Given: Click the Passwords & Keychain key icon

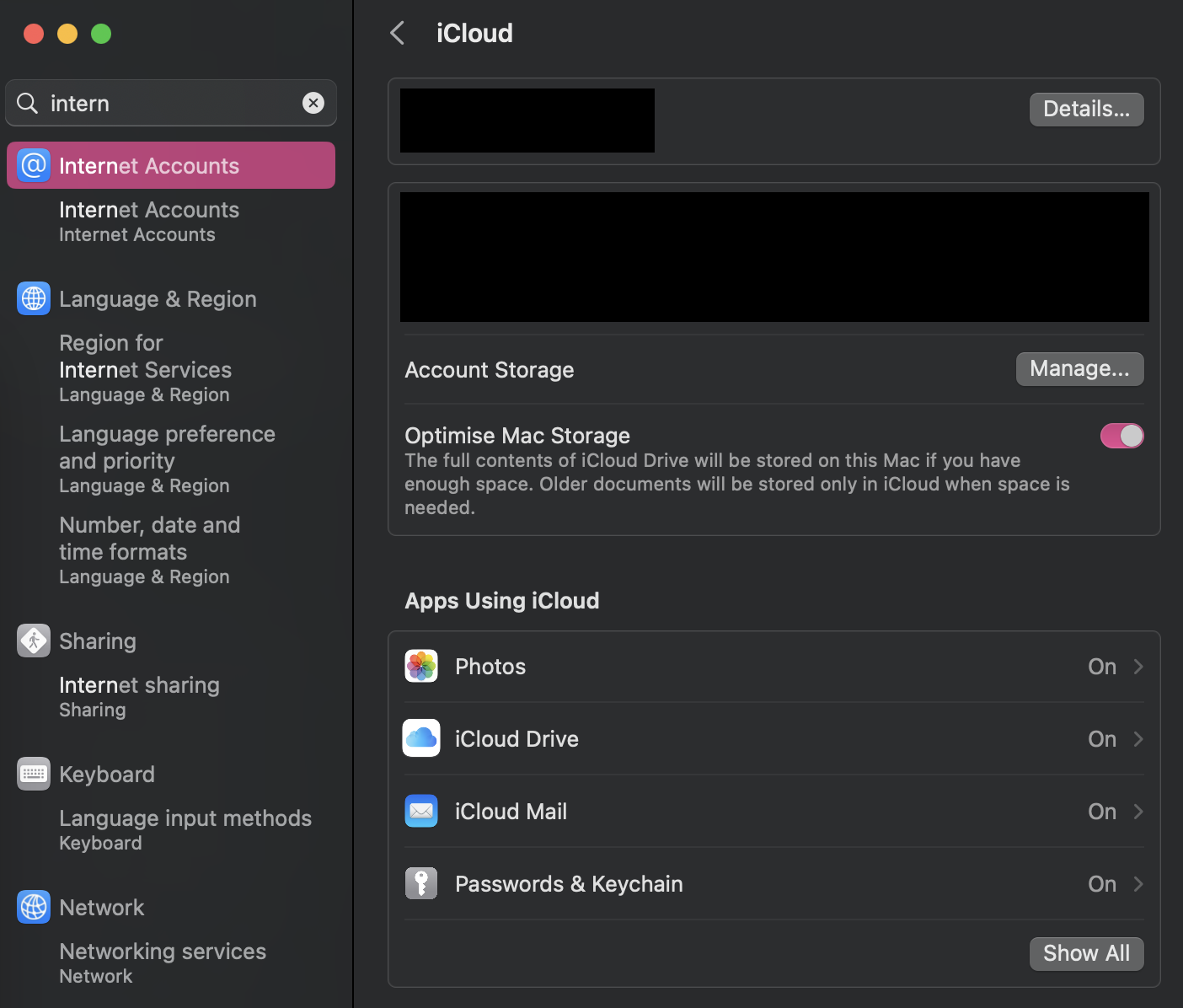Looking at the screenshot, I should click(421, 883).
